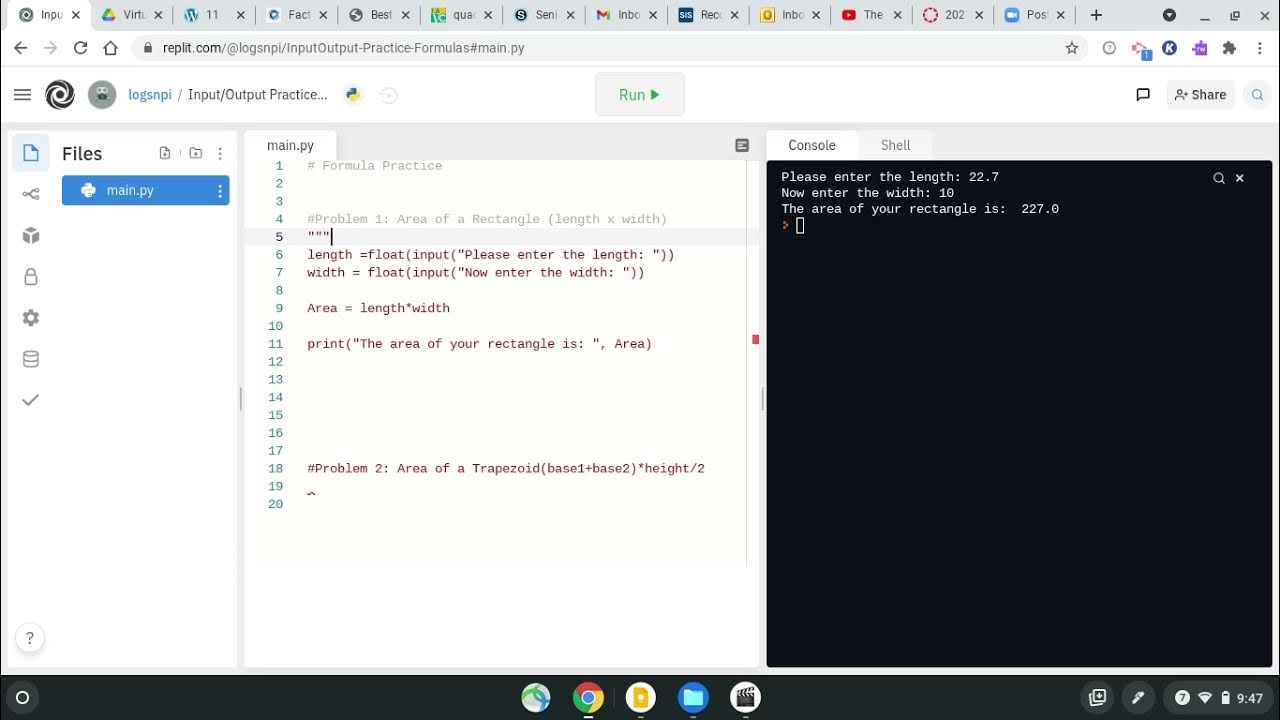Click the Share button
The width and height of the screenshot is (1280, 720).
(1200, 95)
